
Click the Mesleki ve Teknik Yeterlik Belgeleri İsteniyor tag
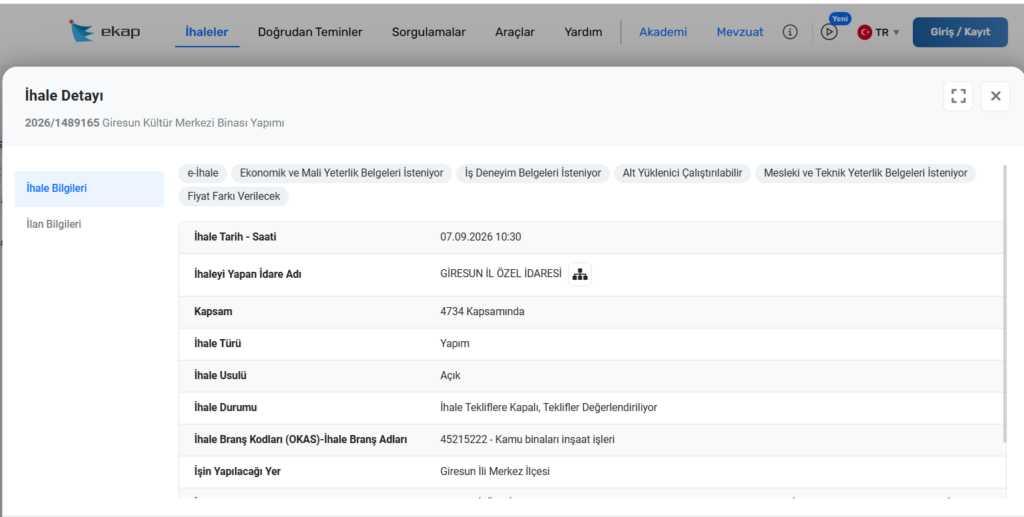865,173
